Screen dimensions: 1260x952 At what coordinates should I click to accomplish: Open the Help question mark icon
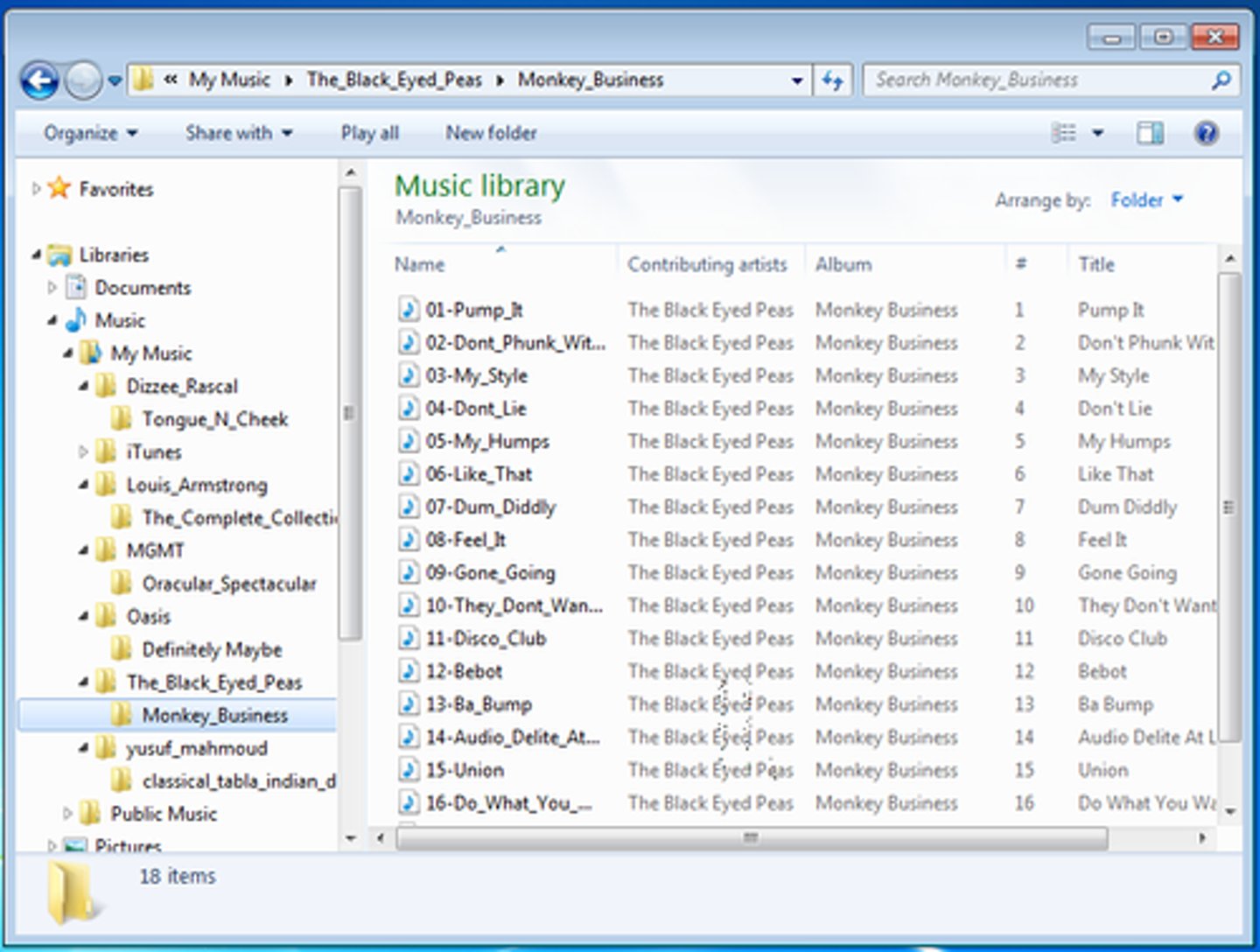coord(1206,133)
